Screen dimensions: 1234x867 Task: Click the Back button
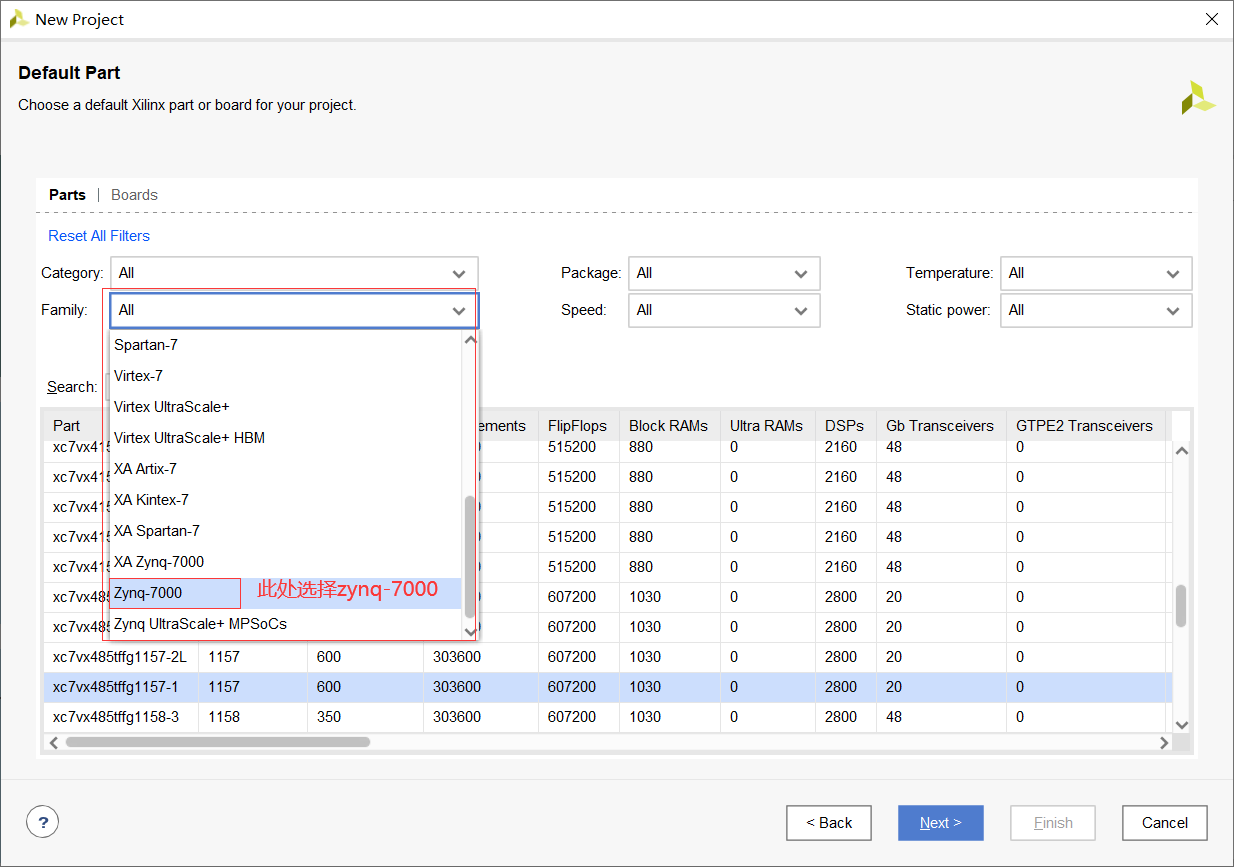[829, 823]
